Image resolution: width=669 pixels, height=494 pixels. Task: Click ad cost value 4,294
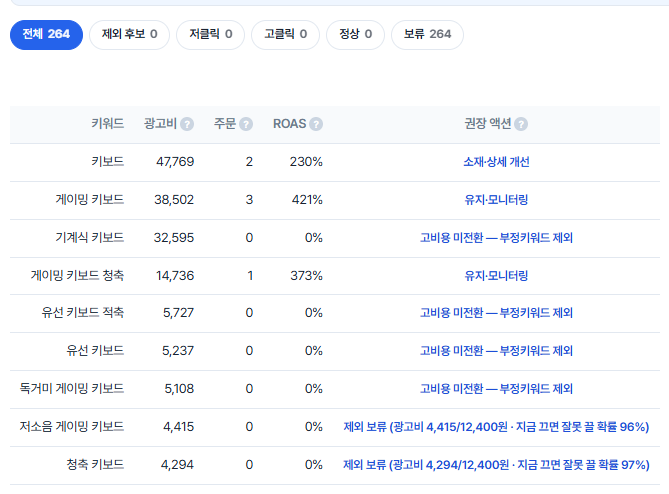click(177, 465)
